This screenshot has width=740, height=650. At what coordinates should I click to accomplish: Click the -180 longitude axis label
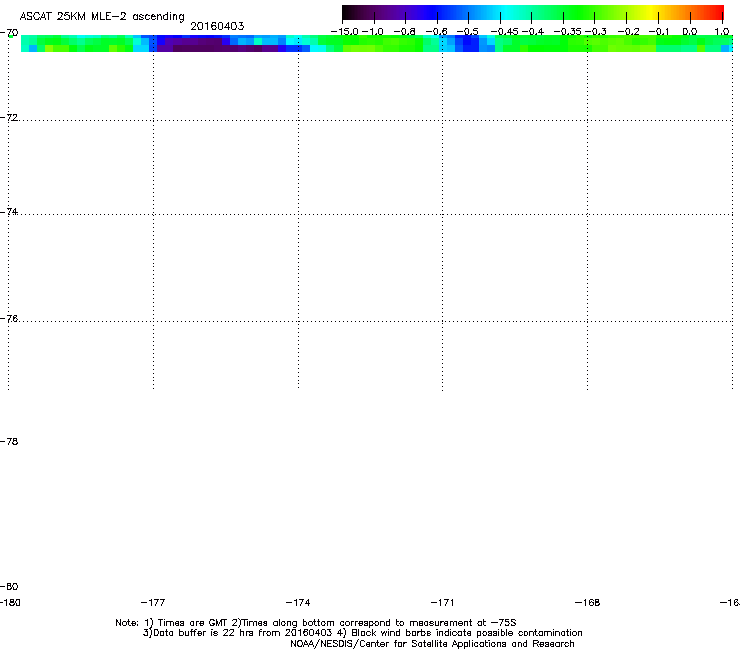[10, 602]
